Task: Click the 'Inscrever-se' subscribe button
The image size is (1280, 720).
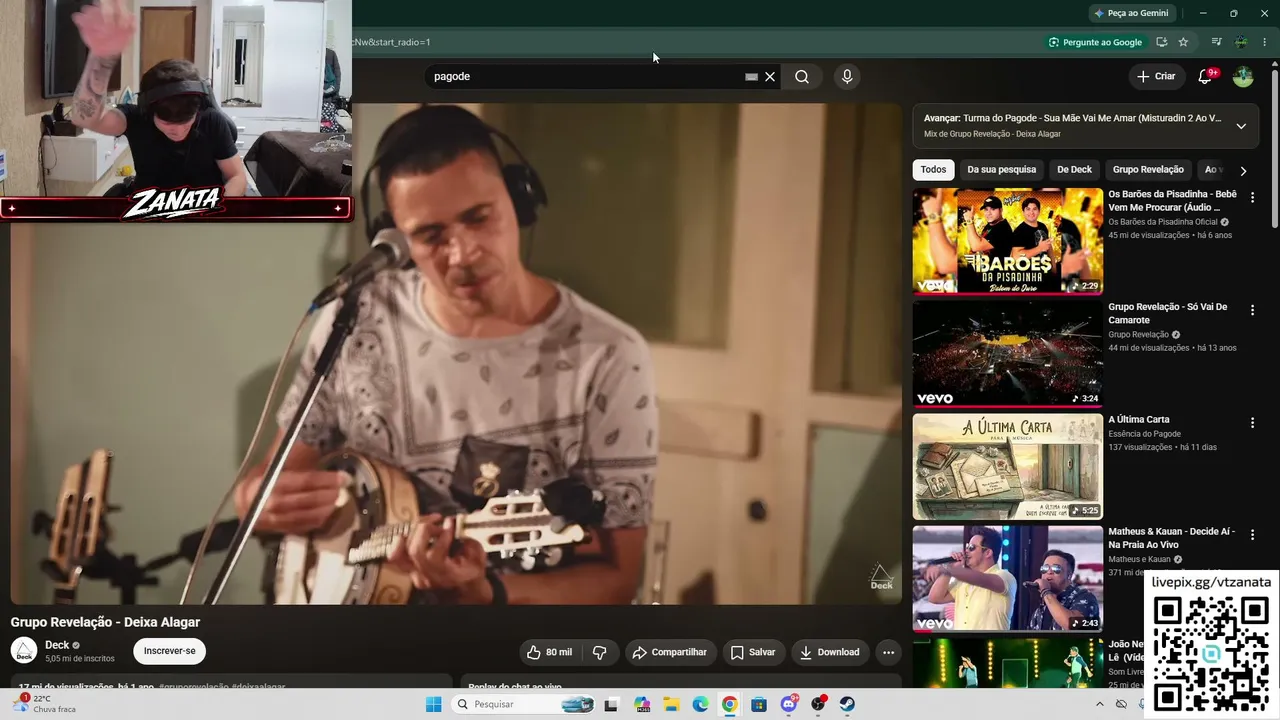Action: (170, 651)
